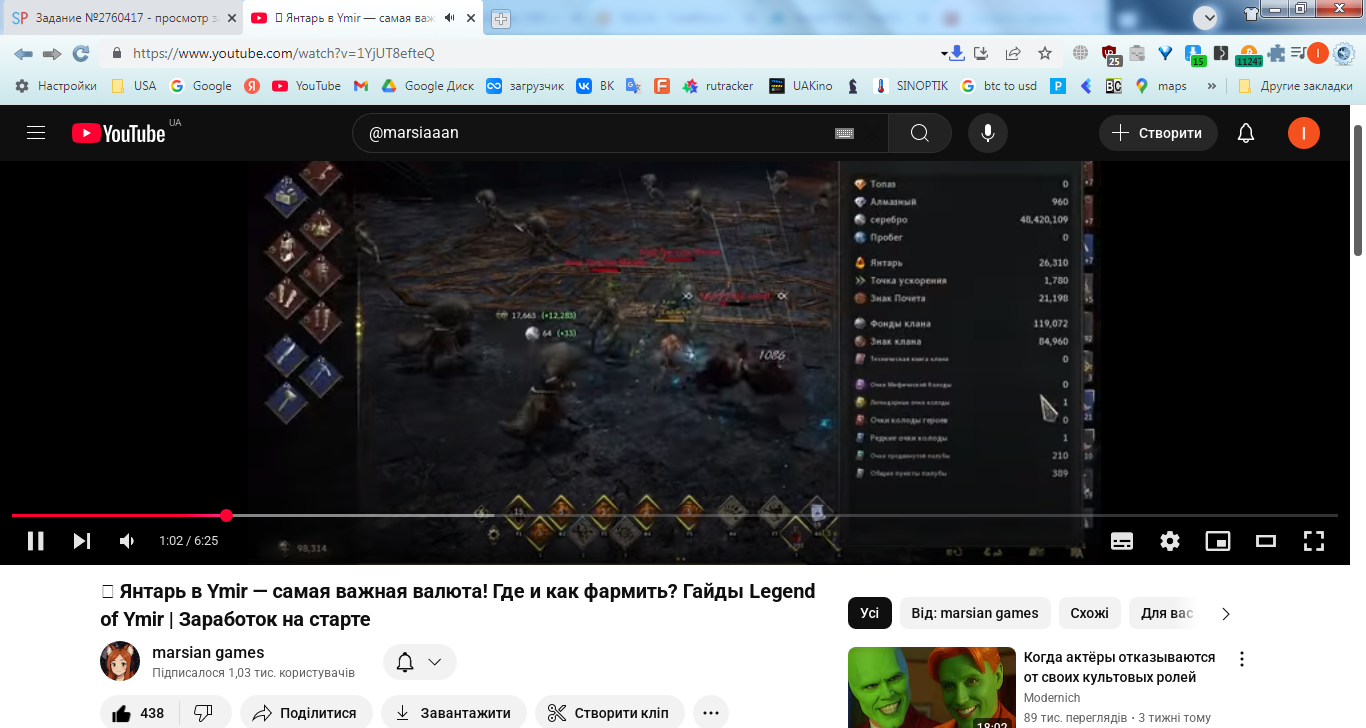Go back in browser history
Screen dimensions: 1366x728
click(23, 53)
